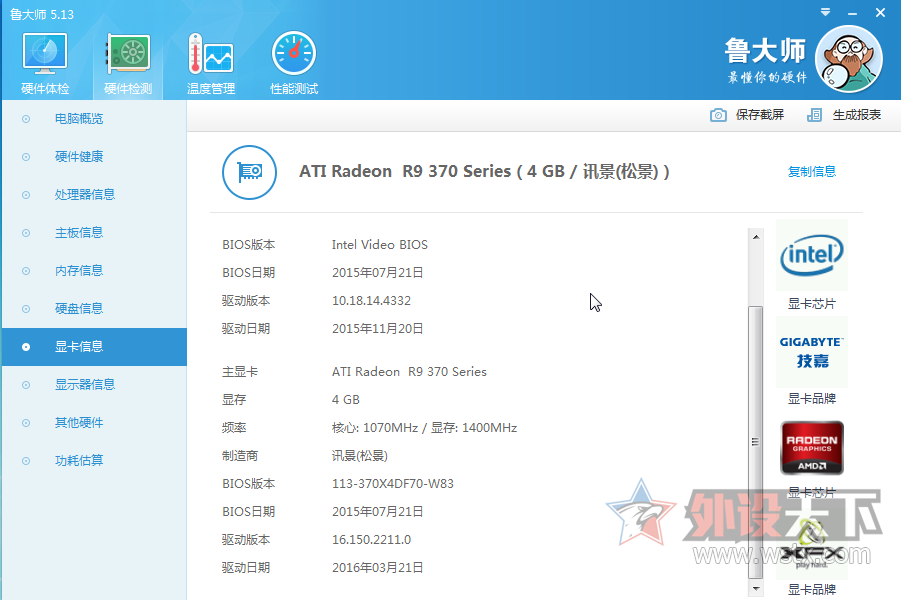Image resolution: width=901 pixels, height=600 pixels.
Task: Click the scrollbar down arrow
Action: [756, 589]
